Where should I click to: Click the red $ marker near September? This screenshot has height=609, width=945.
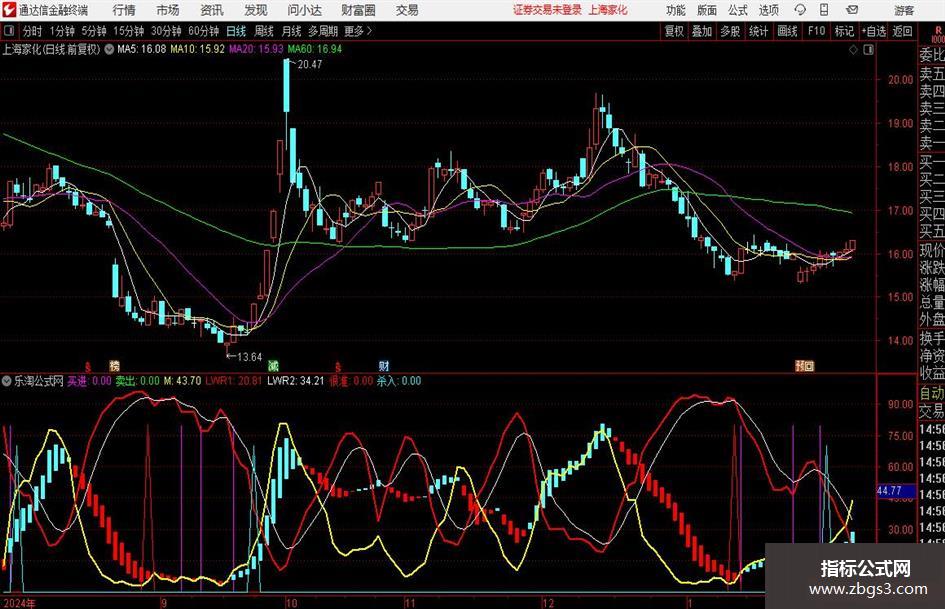pyautogui.click(x=88, y=366)
